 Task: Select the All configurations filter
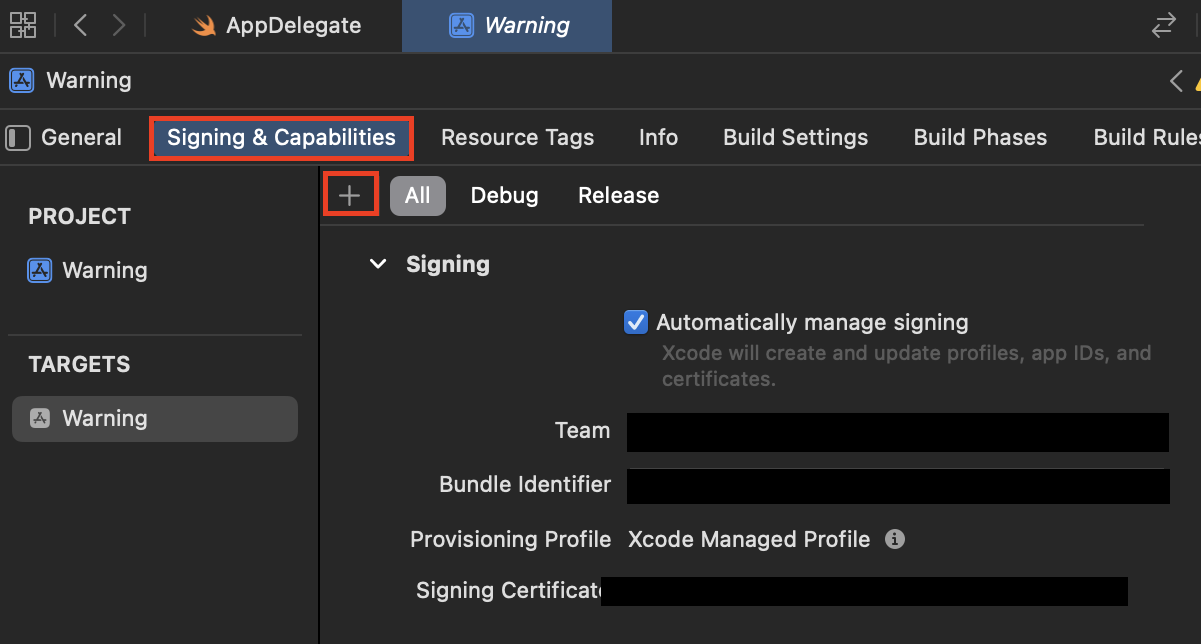(417, 196)
